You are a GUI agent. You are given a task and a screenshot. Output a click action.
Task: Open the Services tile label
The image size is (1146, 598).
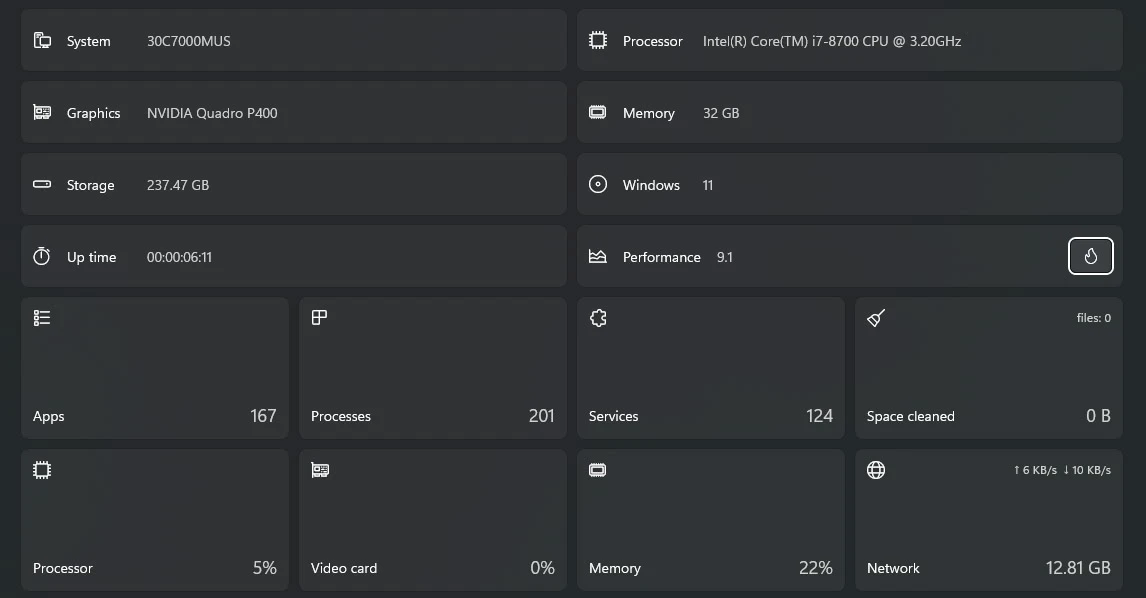[x=613, y=416]
